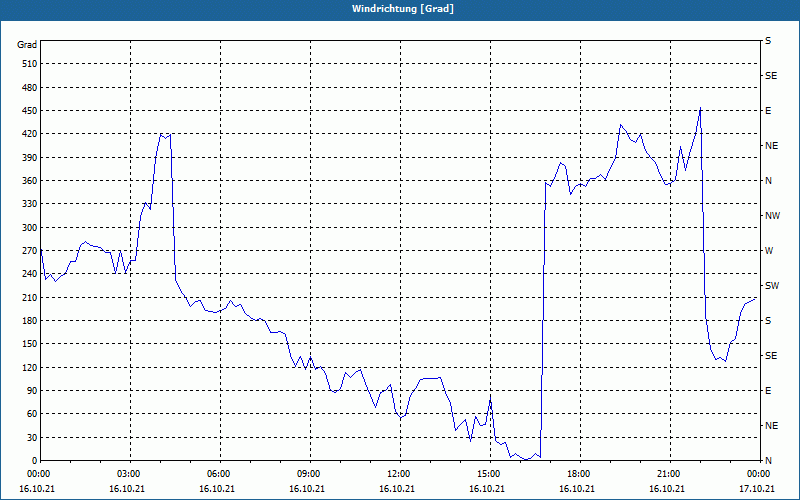Select the 450 y-axis value

coord(30,111)
